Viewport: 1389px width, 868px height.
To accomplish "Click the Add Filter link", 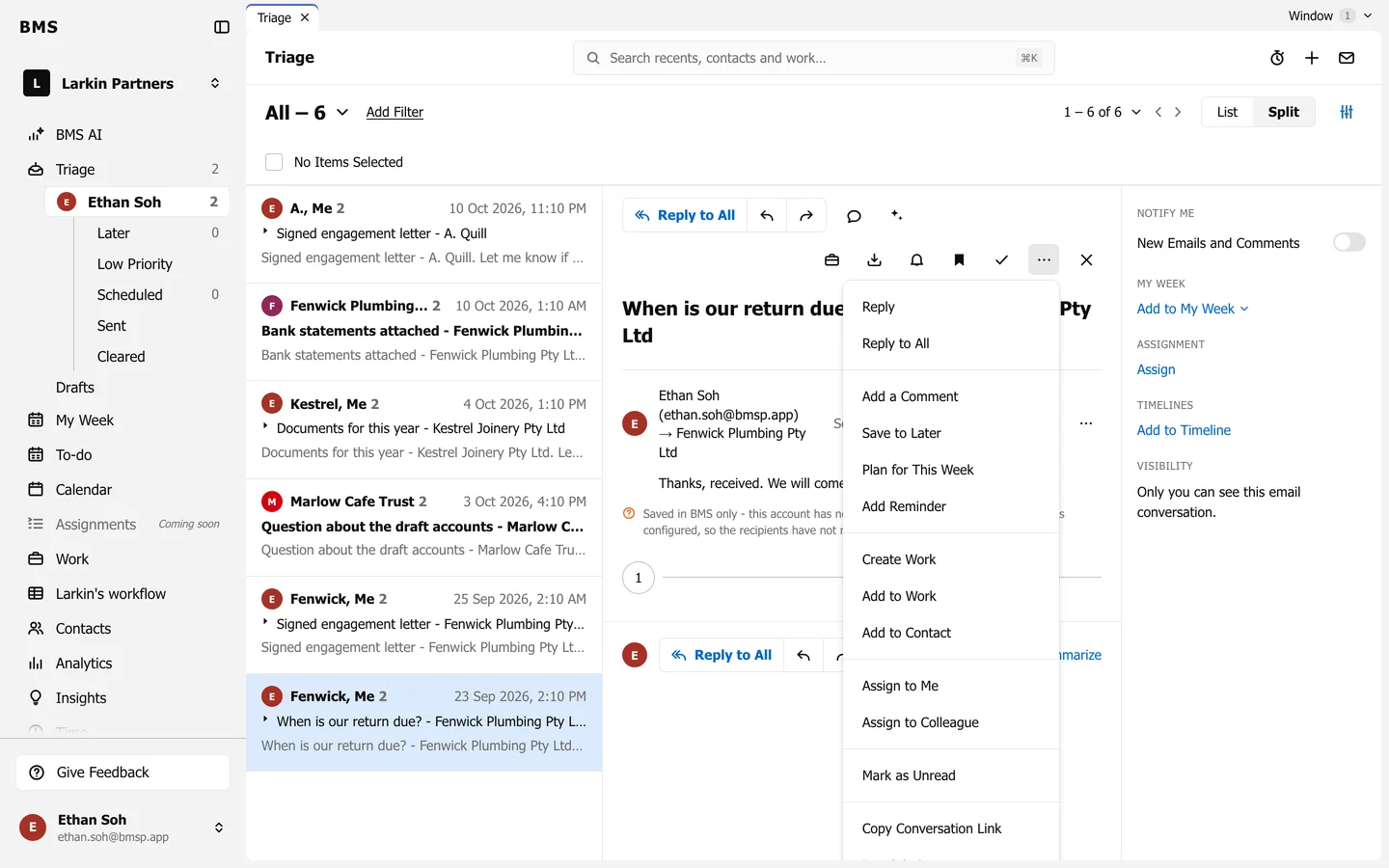I will coord(395,112).
